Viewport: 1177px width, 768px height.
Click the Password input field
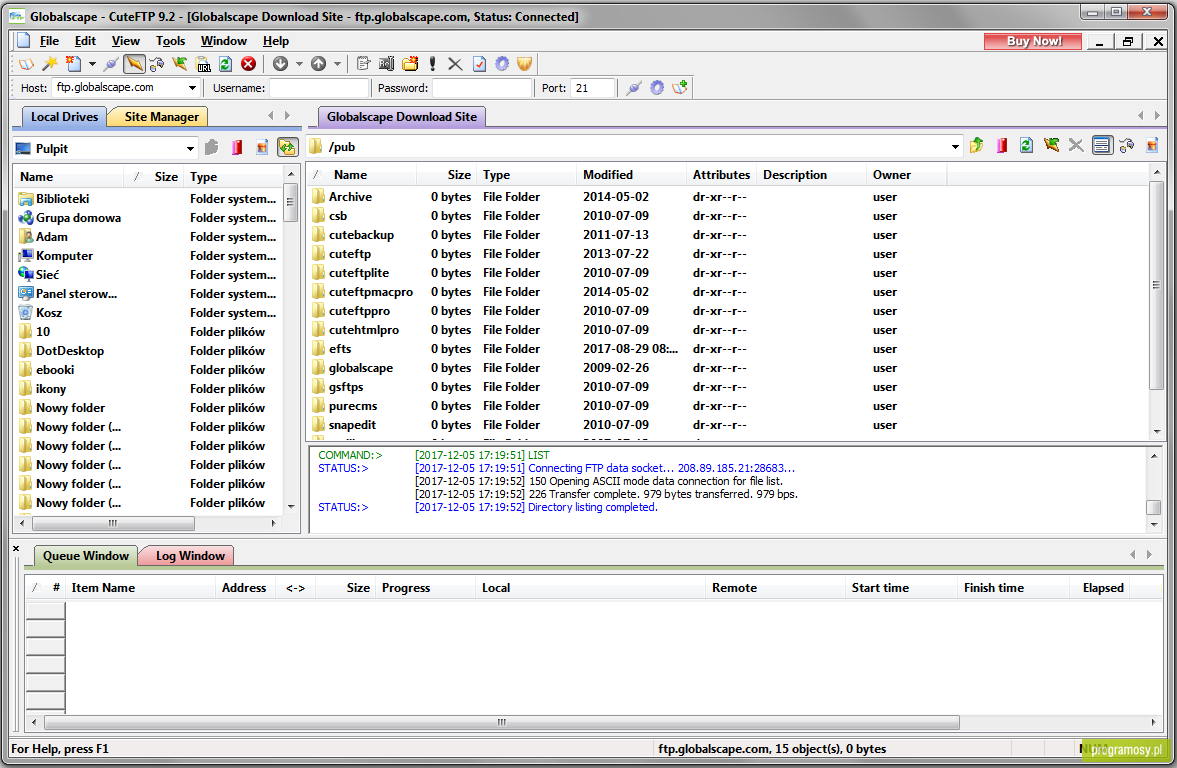482,88
